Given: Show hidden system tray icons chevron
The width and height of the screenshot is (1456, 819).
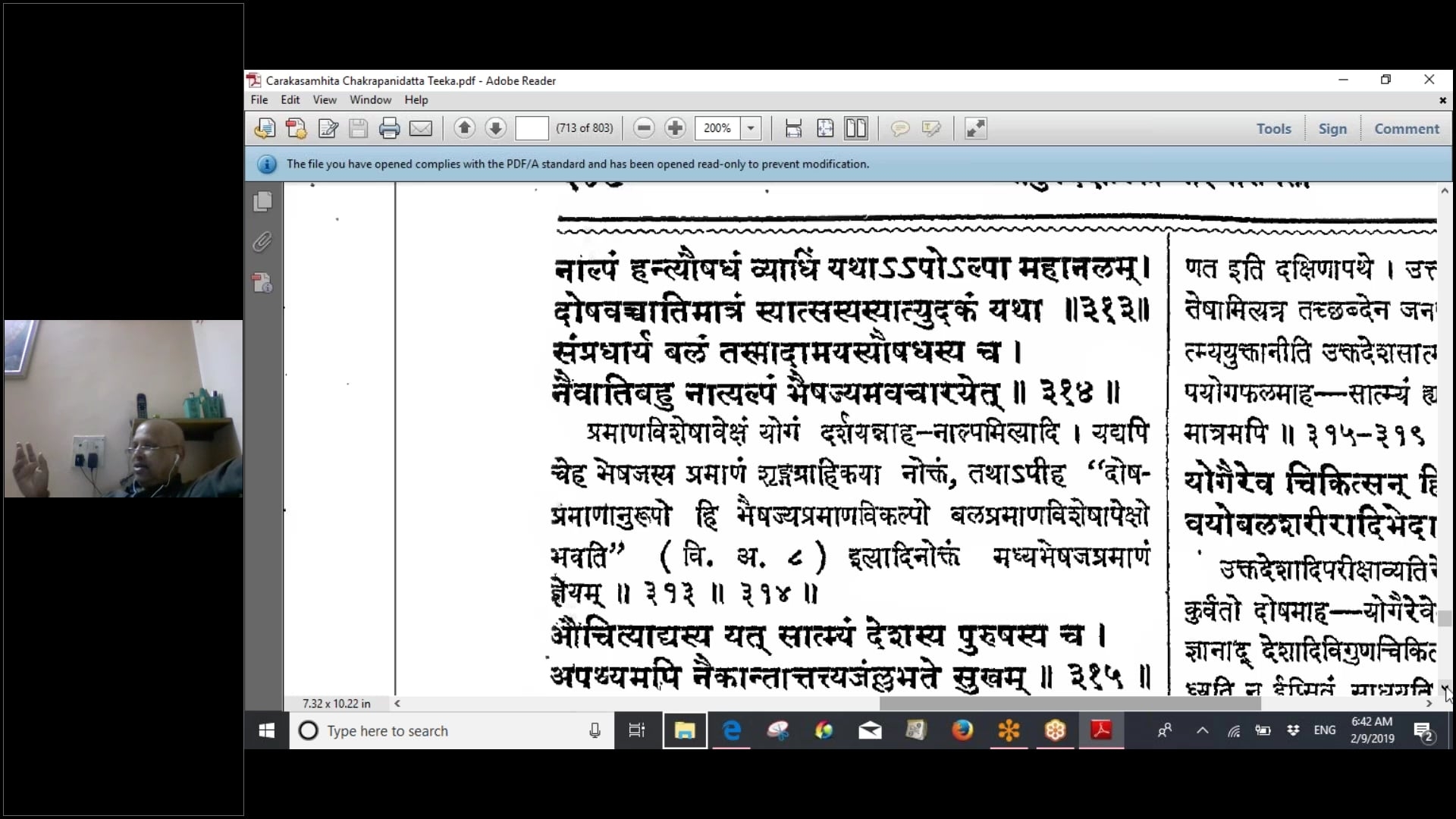Looking at the screenshot, I should click(1202, 730).
